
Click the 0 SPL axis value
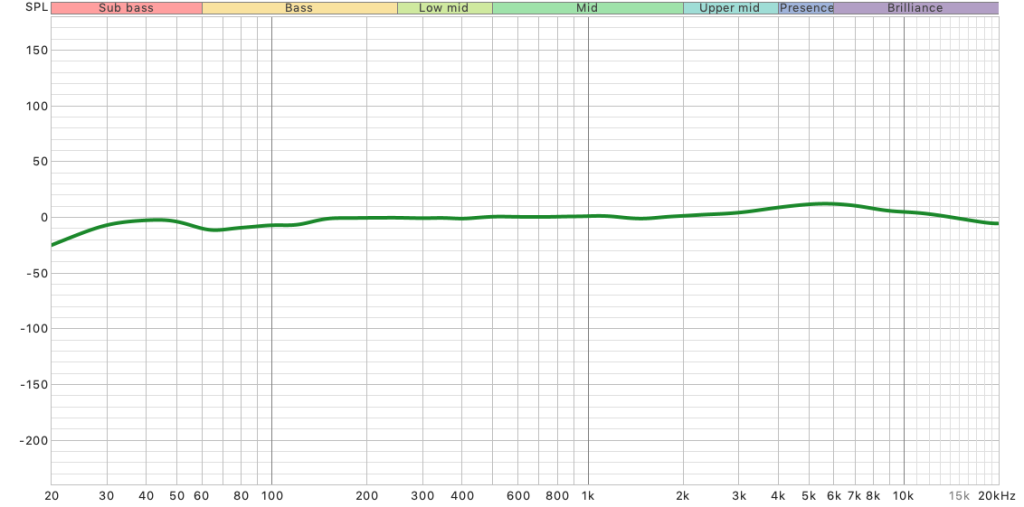coord(42,218)
